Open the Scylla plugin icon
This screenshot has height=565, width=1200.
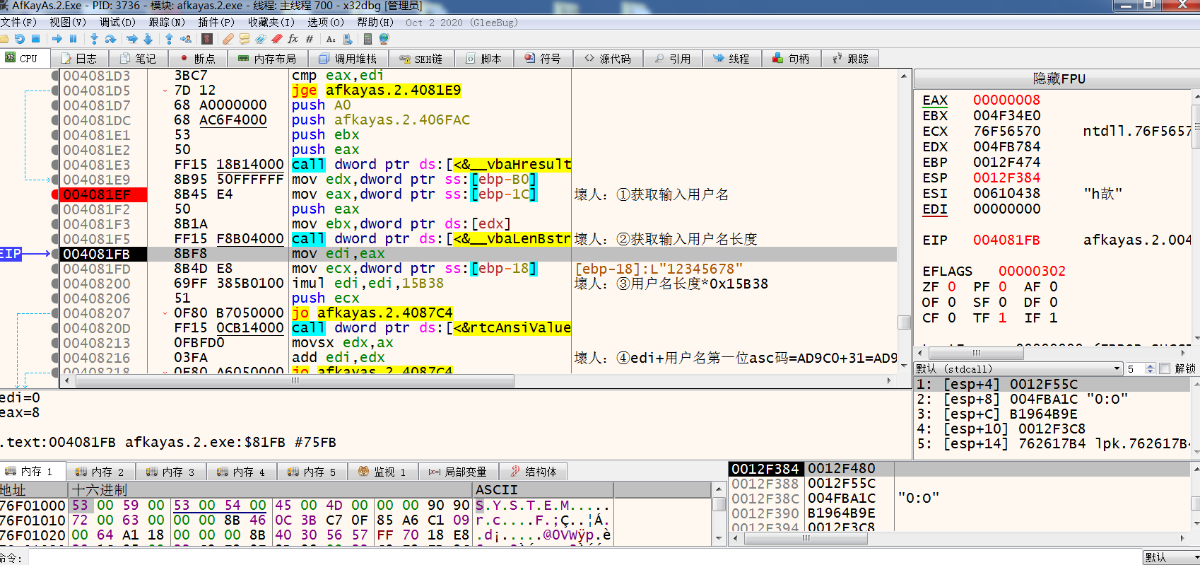207,39
